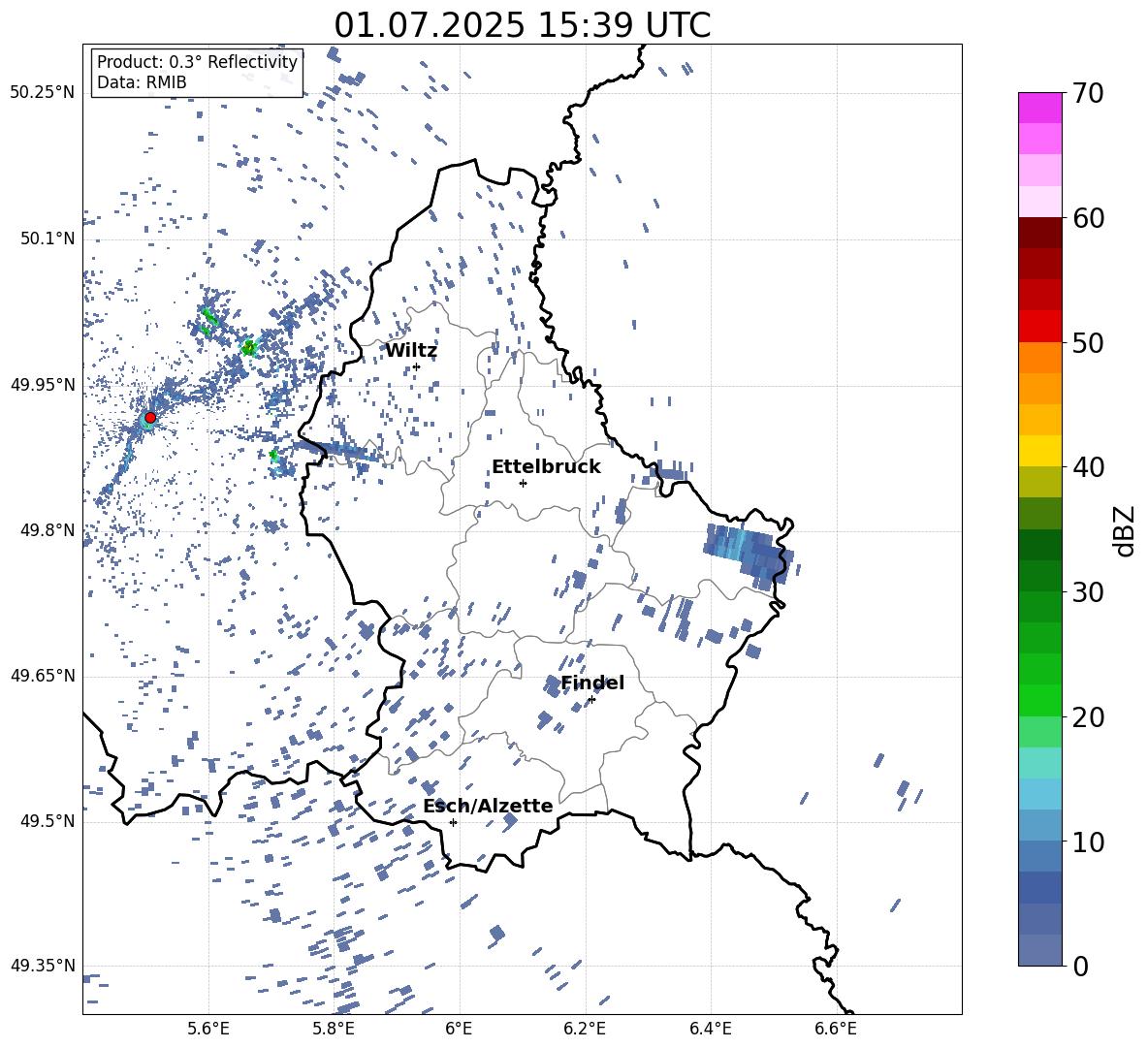Click the red radar site marker

point(150,418)
